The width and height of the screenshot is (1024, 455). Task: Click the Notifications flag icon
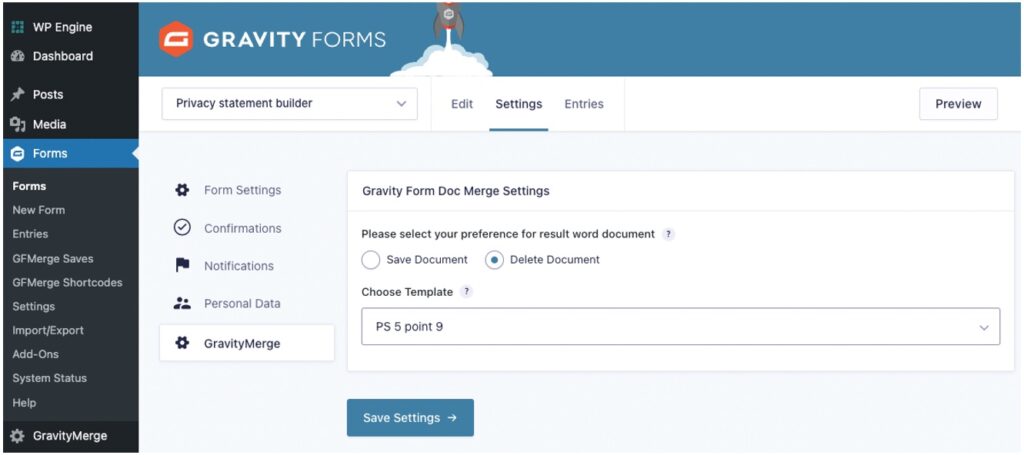click(182, 266)
